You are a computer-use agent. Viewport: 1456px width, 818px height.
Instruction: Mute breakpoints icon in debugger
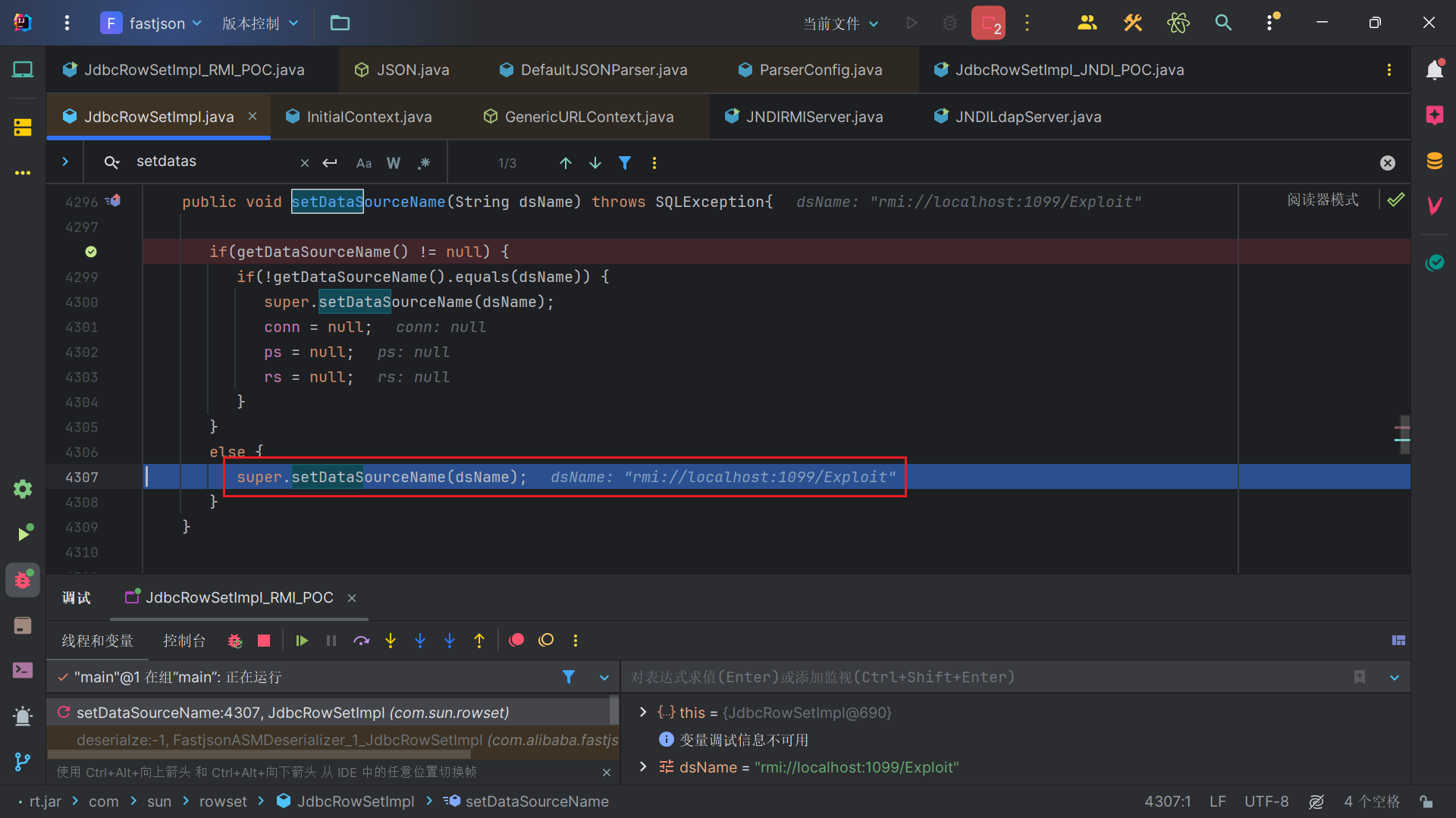(x=546, y=641)
